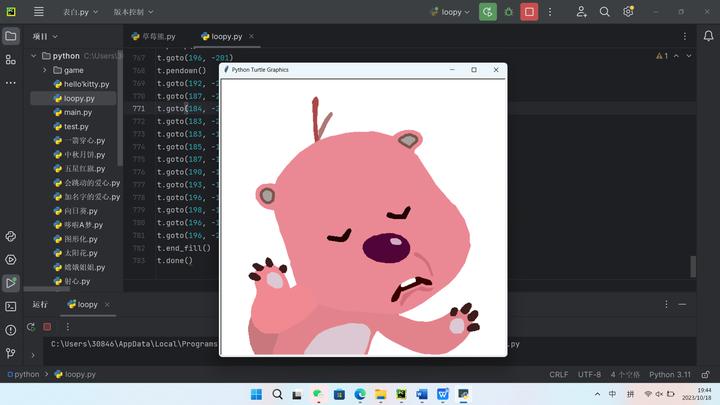Open IDE settings gear

pos(628,12)
